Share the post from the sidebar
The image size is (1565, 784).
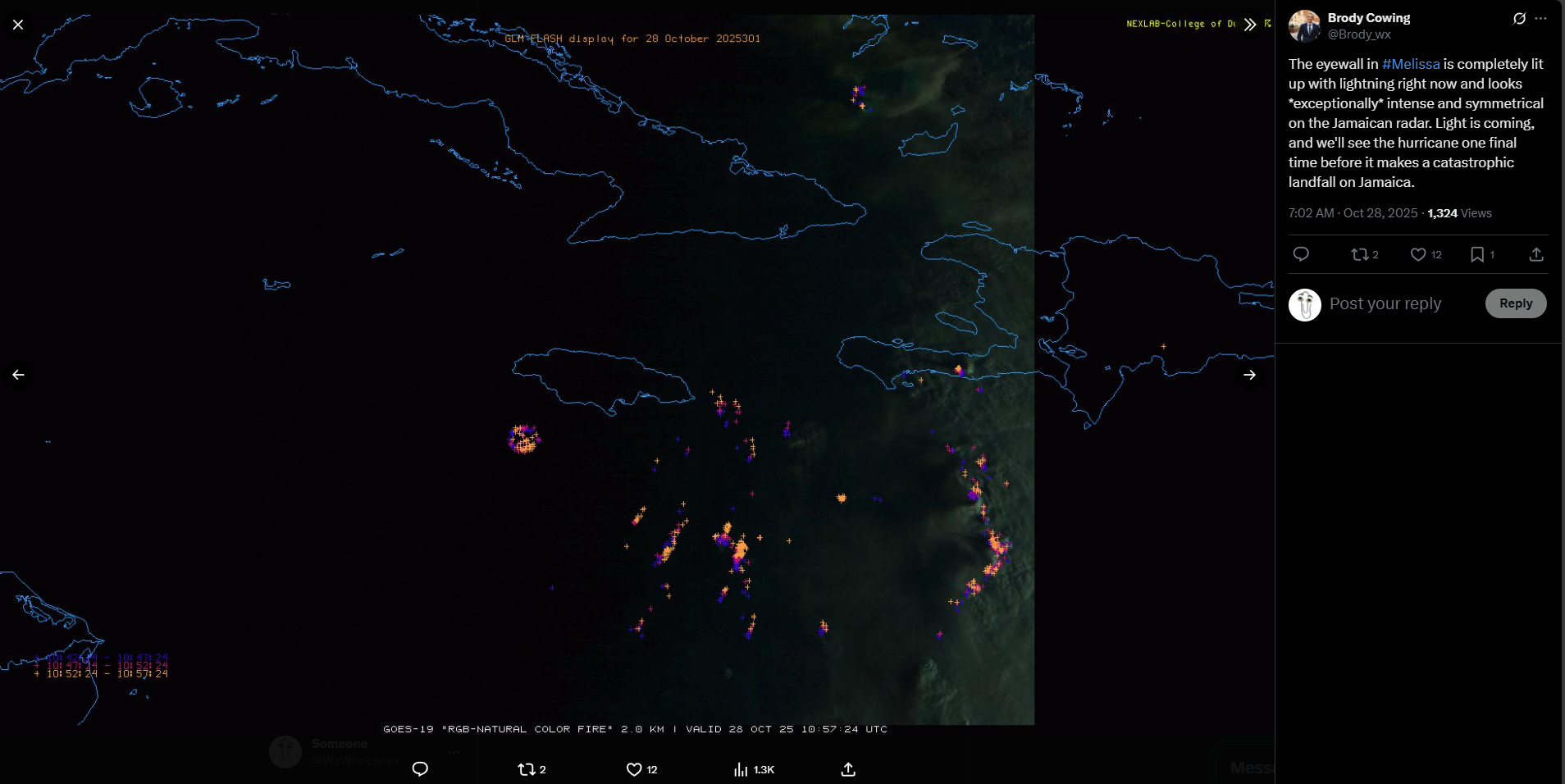click(1536, 254)
